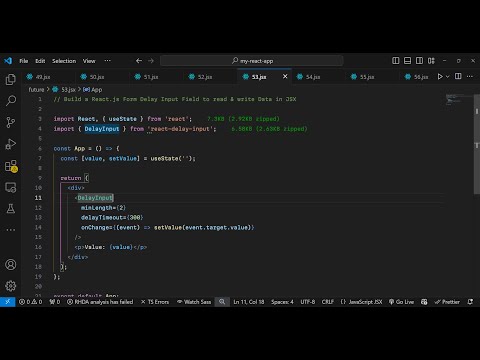Click the minimap code preview
Image resolution: width=480 pixels, height=360 pixels.
[459, 100]
